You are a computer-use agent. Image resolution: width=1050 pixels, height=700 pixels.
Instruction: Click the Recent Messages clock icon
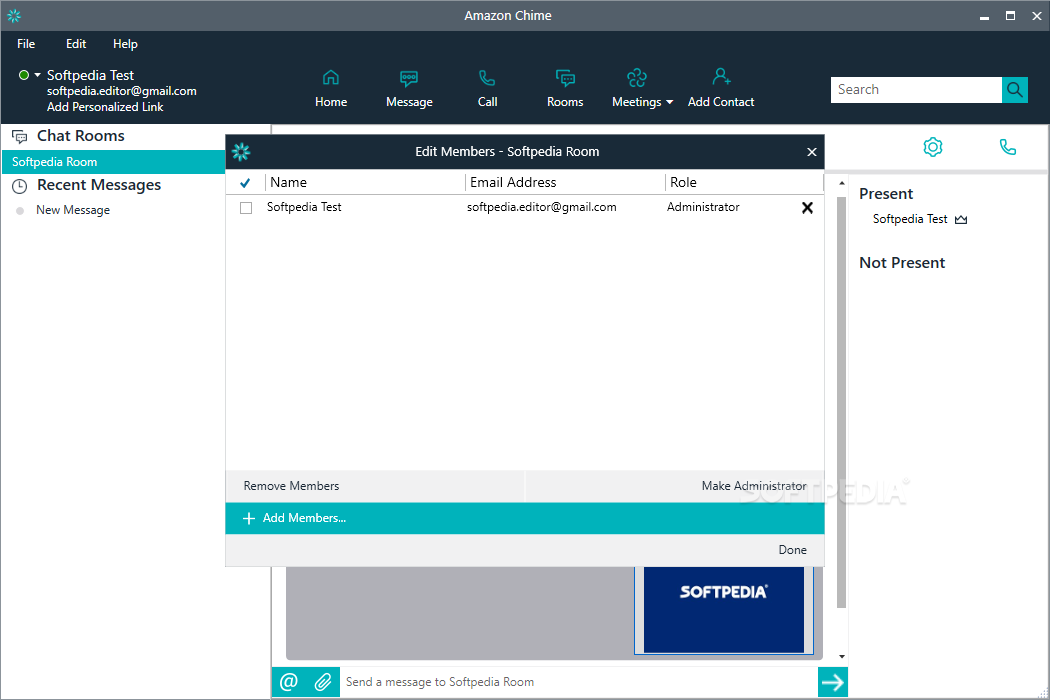pos(19,186)
